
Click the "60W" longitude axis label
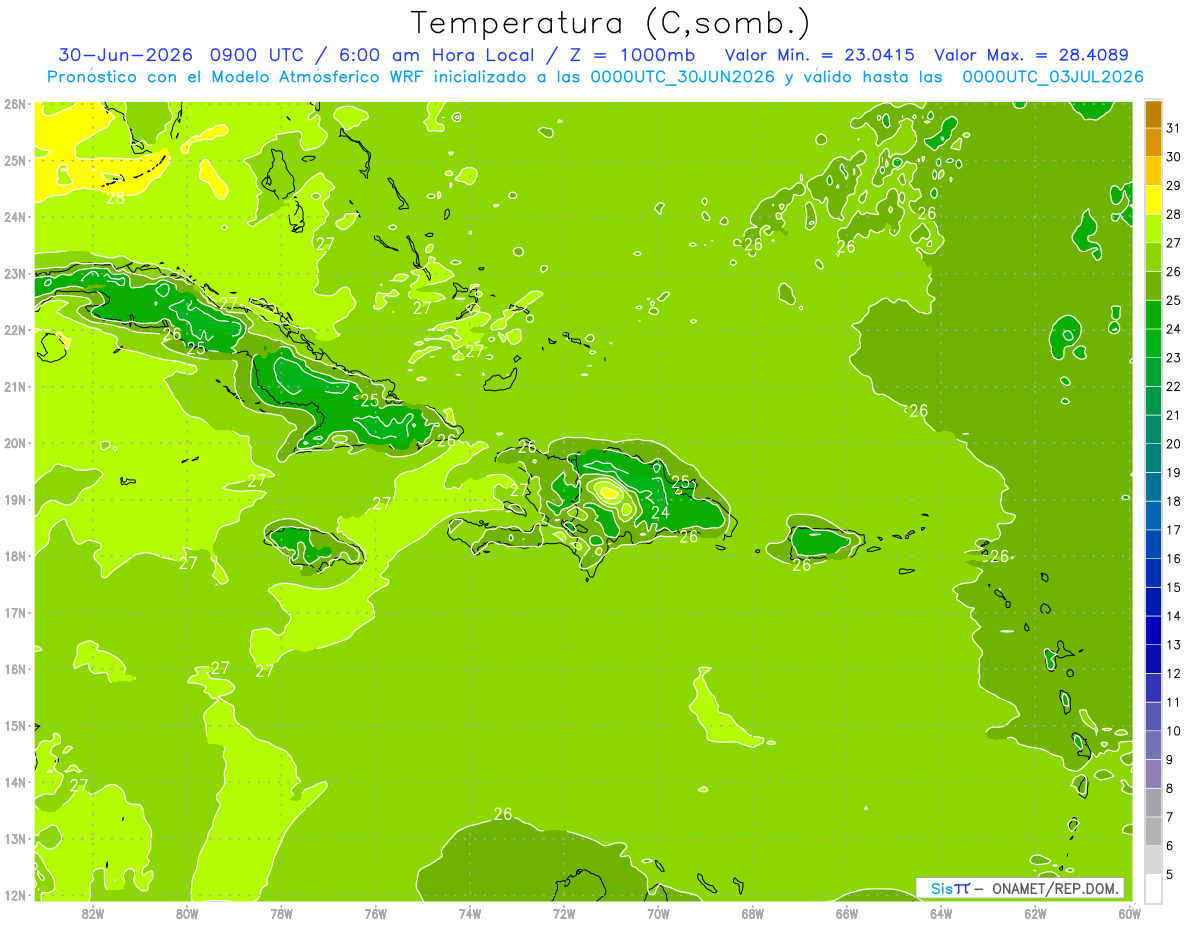1129,913
